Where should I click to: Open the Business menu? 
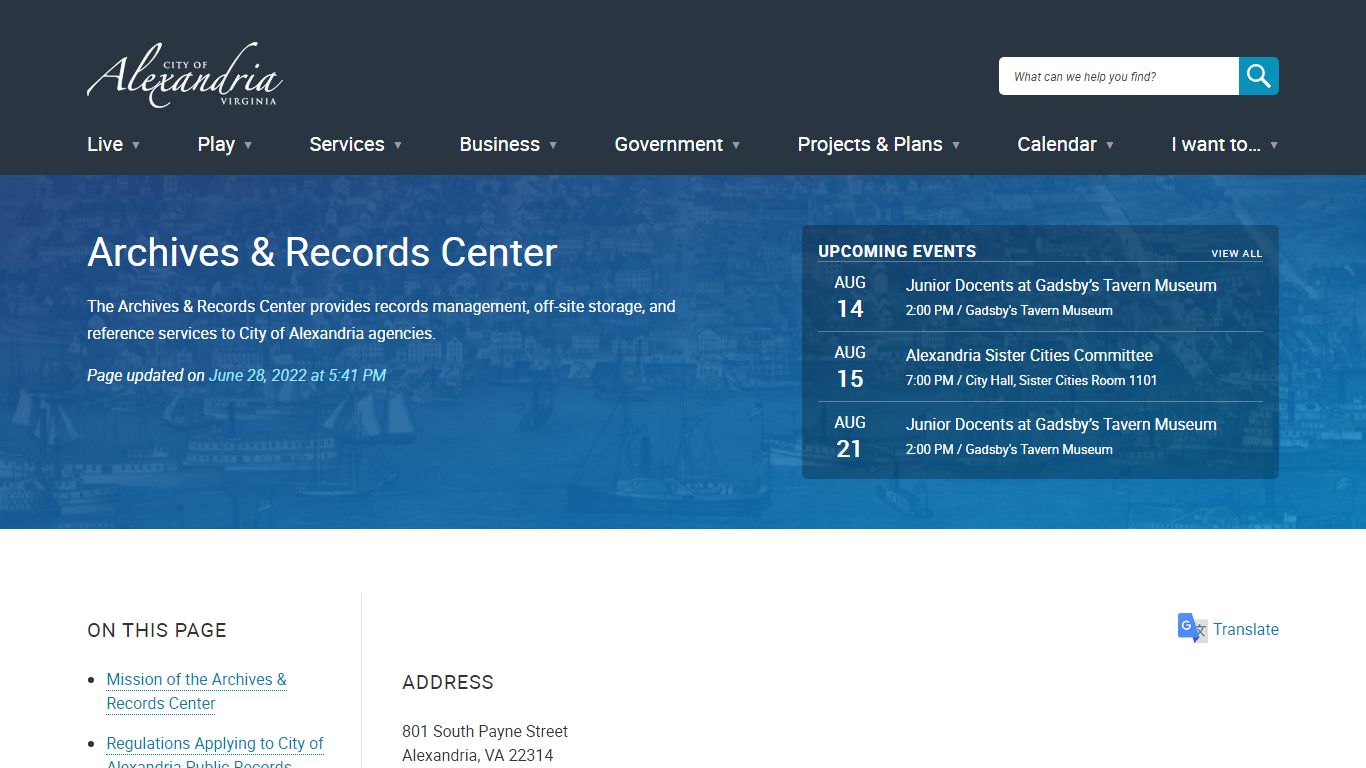click(499, 144)
